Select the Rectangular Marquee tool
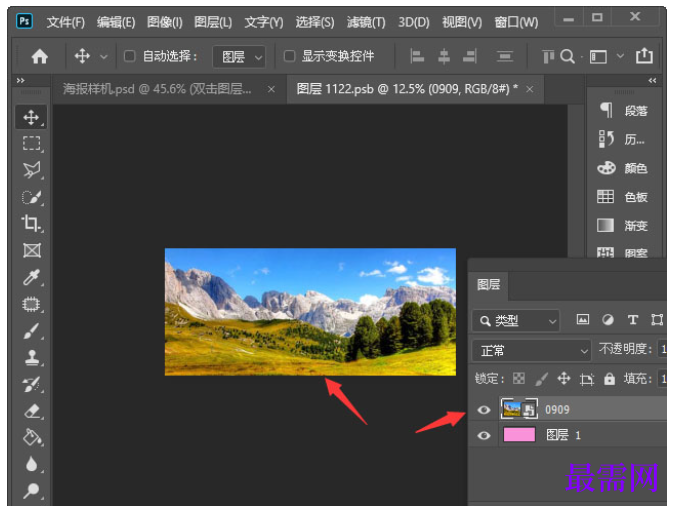This screenshot has height=509, width=677. point(32,143)
